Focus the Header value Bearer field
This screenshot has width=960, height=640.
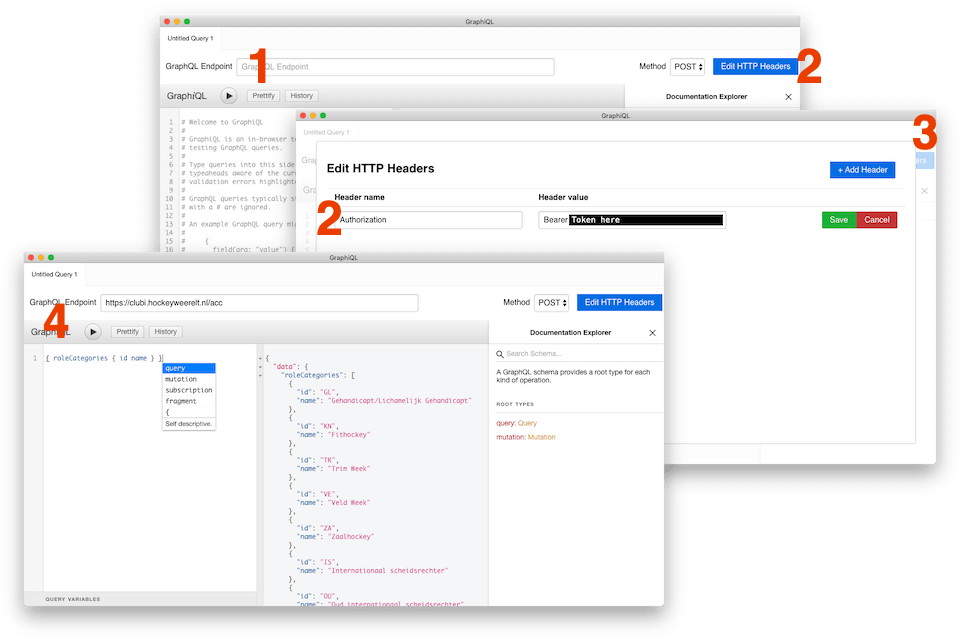(632, 220)
